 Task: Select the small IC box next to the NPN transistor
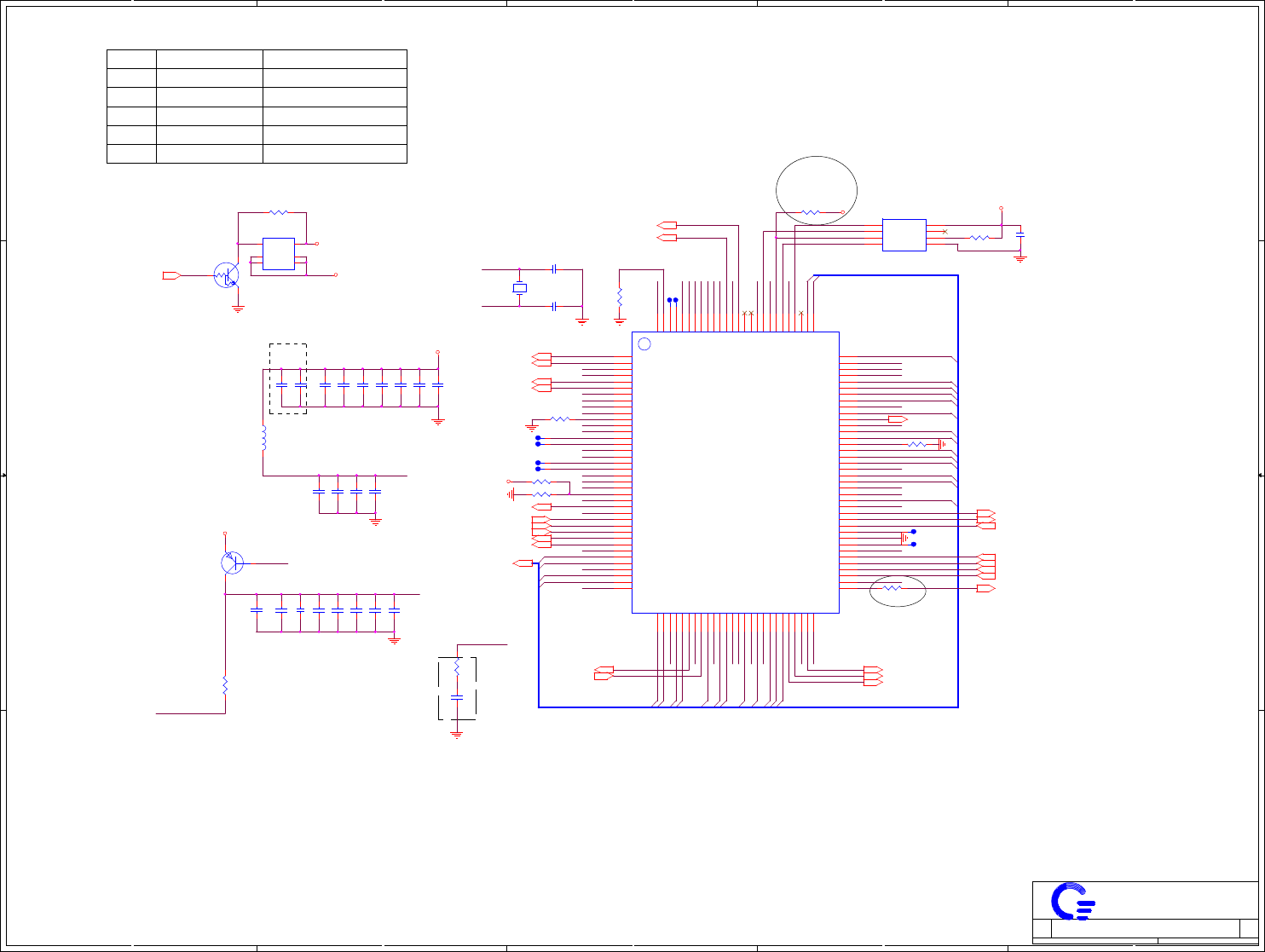pos(279,254)
